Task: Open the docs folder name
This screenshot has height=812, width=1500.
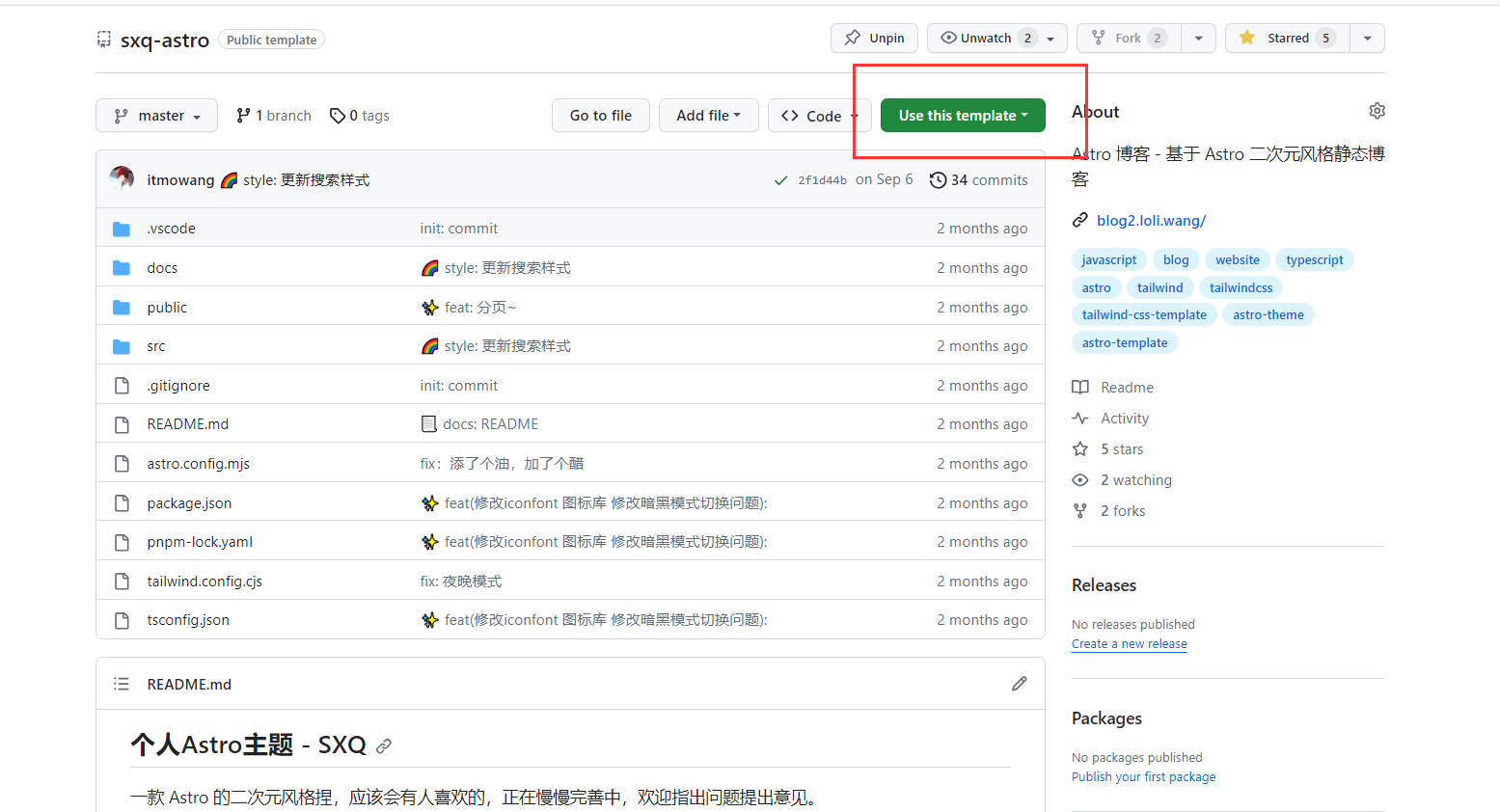Action: coord(162,268)
